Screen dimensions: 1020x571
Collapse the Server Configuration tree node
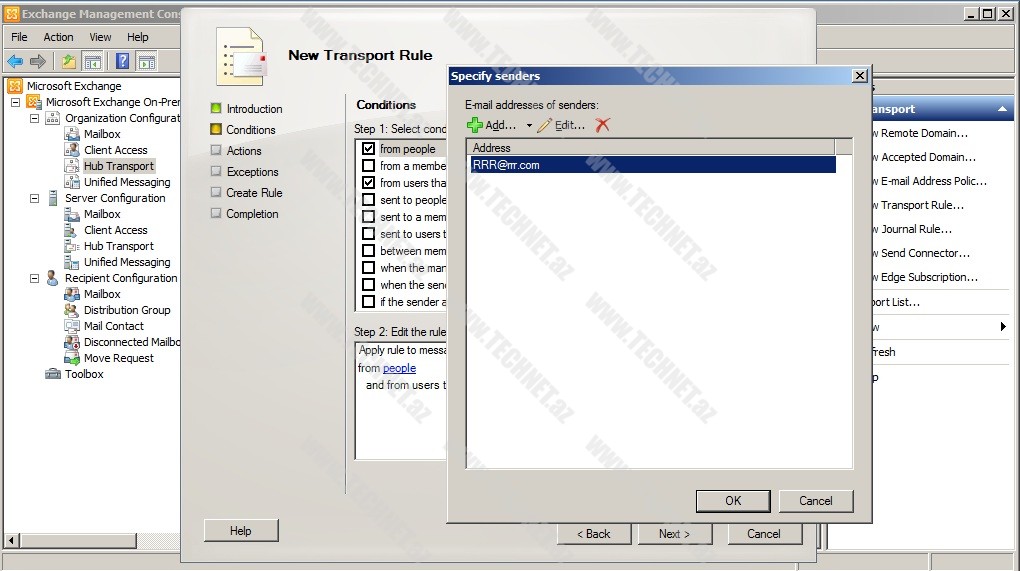35,198
